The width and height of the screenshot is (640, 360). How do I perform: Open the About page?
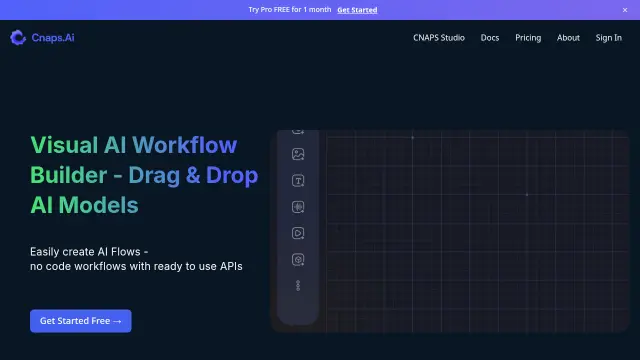click(x=568, y=38)
